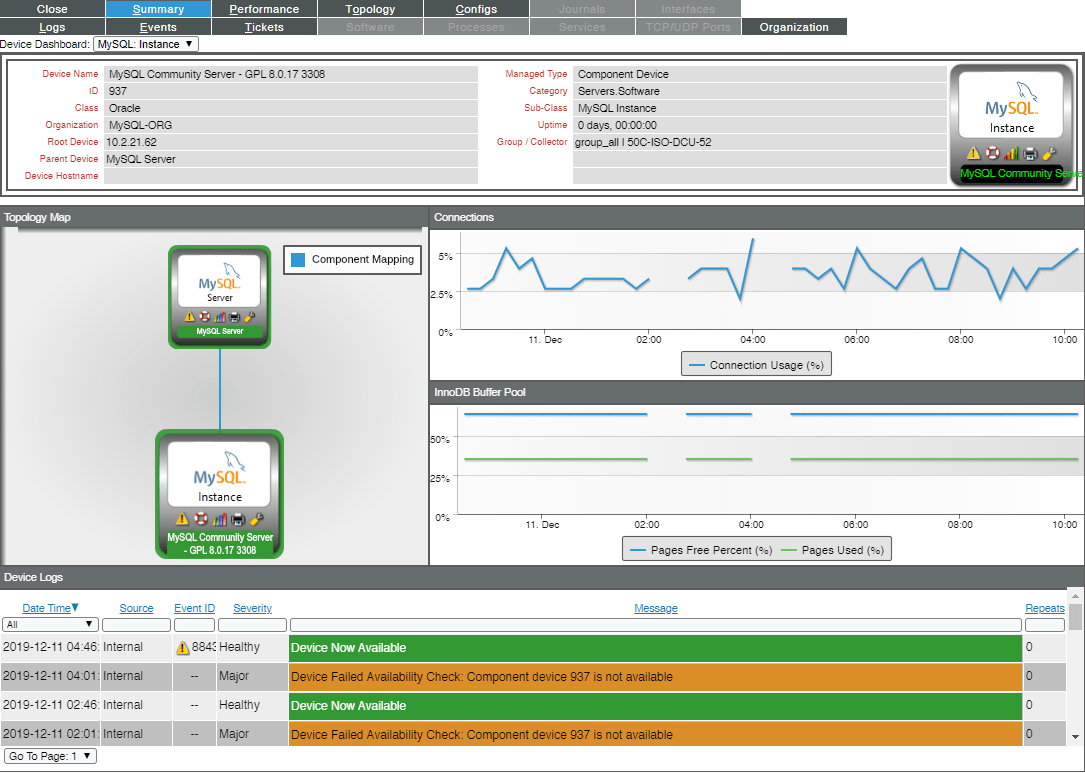Click Sub-Class value MySQL Instance
This screenshot has height=773, width=1085.
click(617, 108)
